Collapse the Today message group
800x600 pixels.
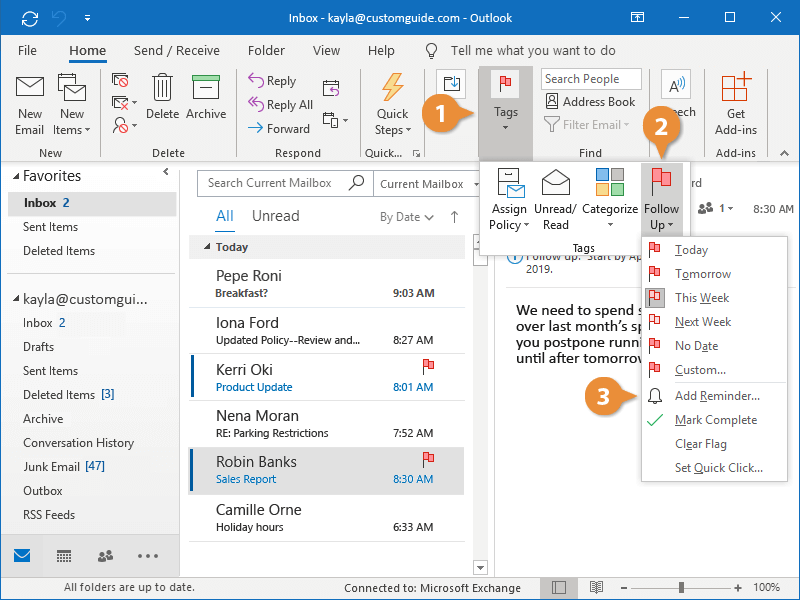coord(207,247)
